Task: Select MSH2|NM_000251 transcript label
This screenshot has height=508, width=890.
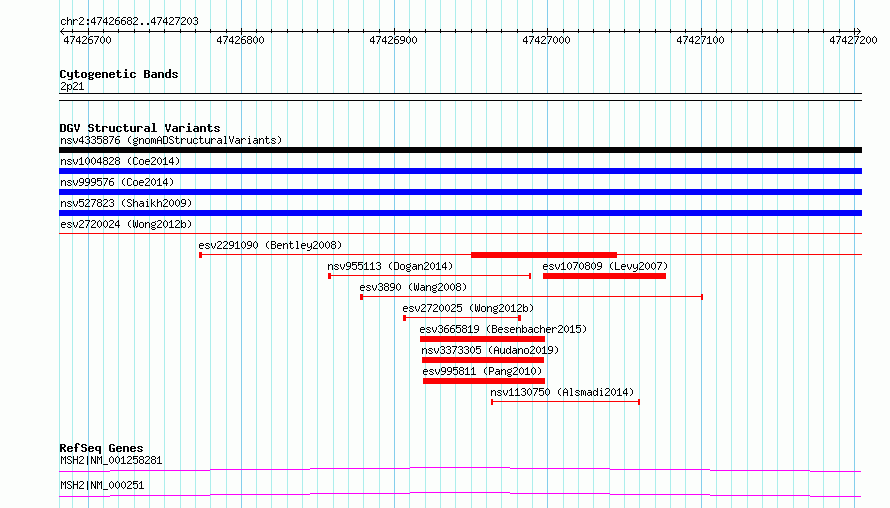Action: 102,485
